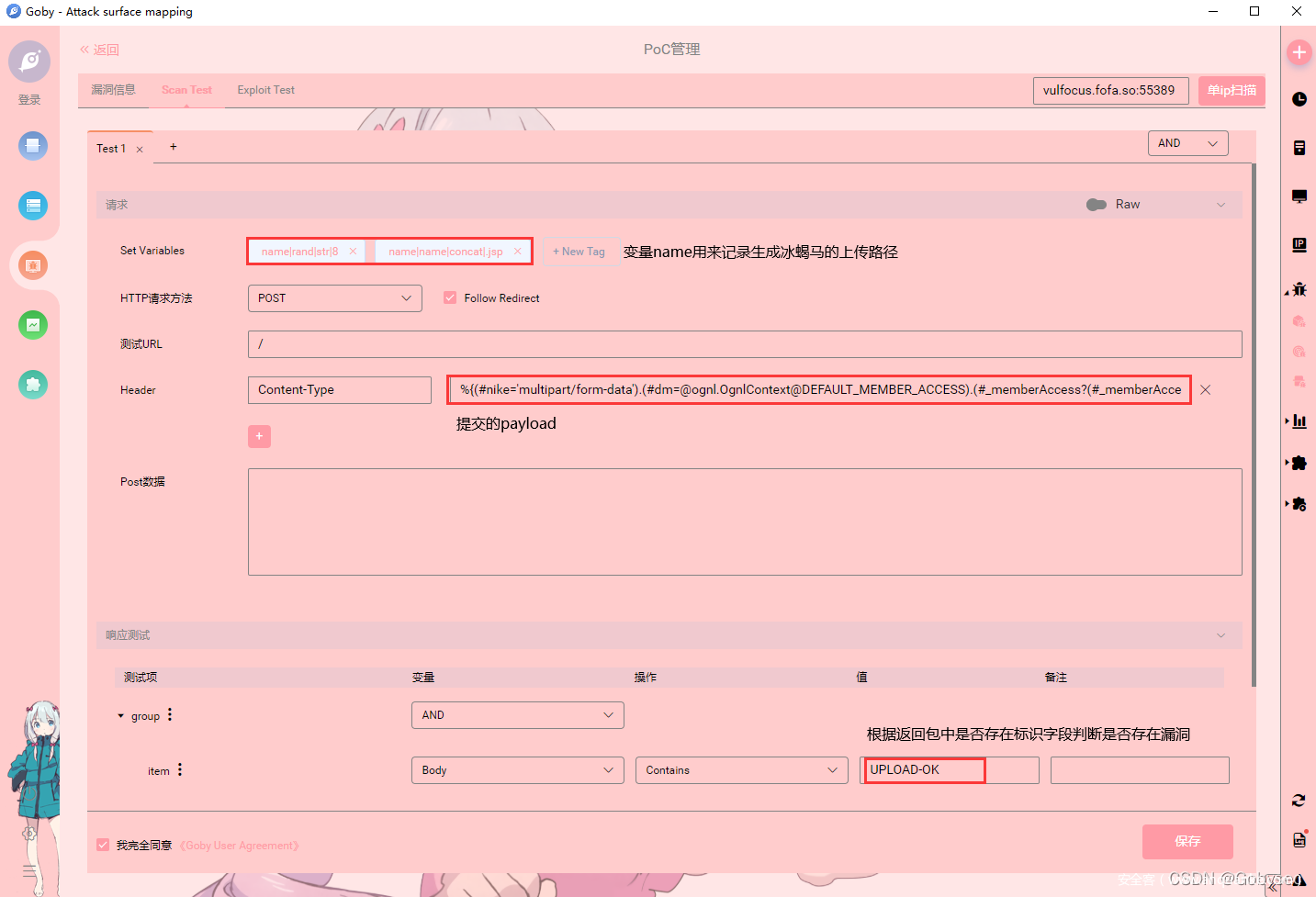
Task: Click the settings gear icon at bottom left
Action: (29, 834)
